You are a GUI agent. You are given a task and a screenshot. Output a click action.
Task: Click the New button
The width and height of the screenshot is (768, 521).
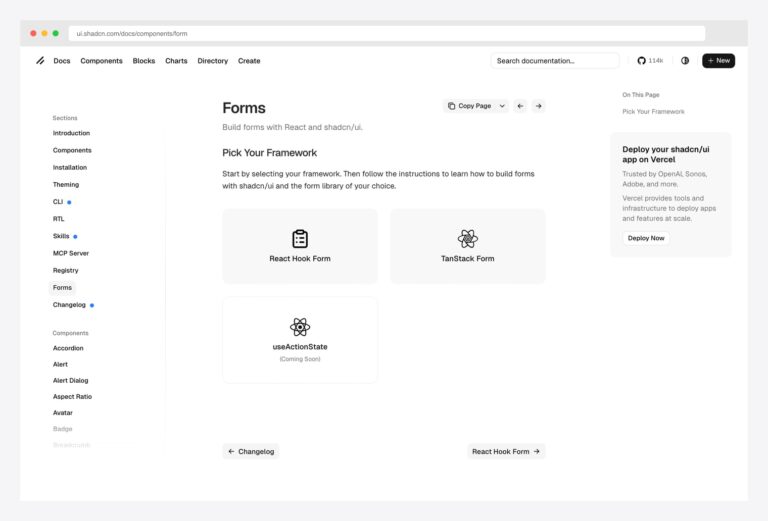[718, 61]
